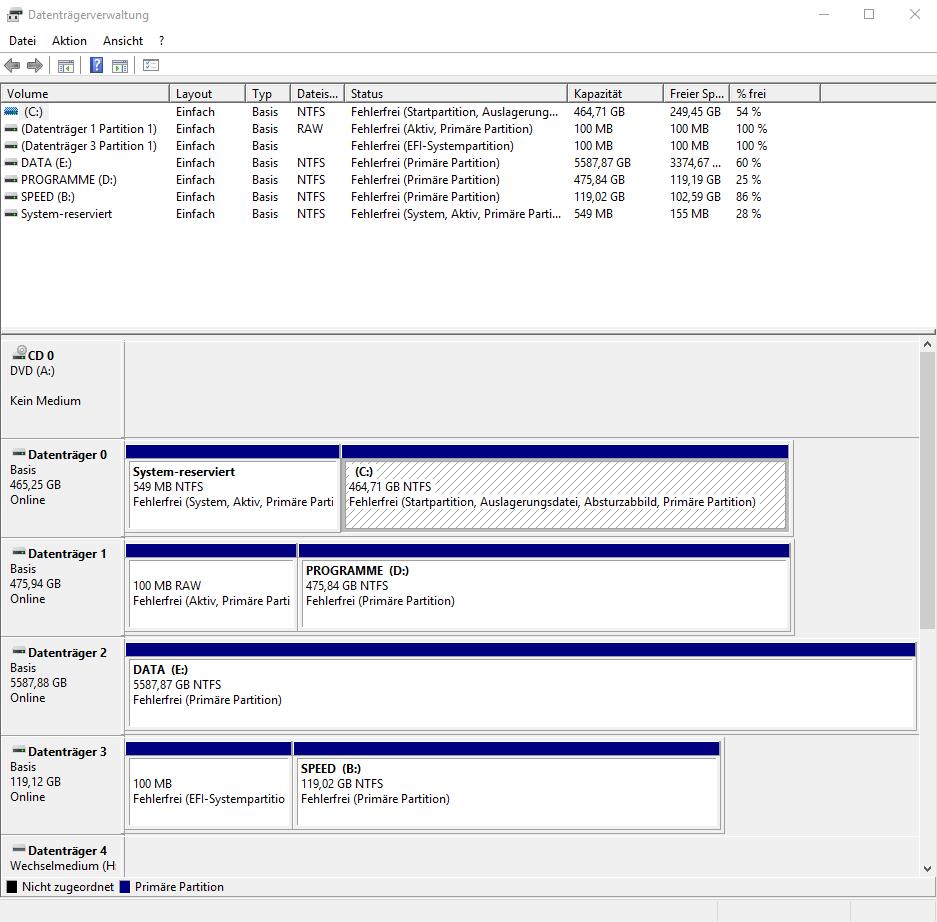Screen dimensions: 937x922
Task: Open the Ansicht menu
Action: pyautogui.click(x=123, y=41)
